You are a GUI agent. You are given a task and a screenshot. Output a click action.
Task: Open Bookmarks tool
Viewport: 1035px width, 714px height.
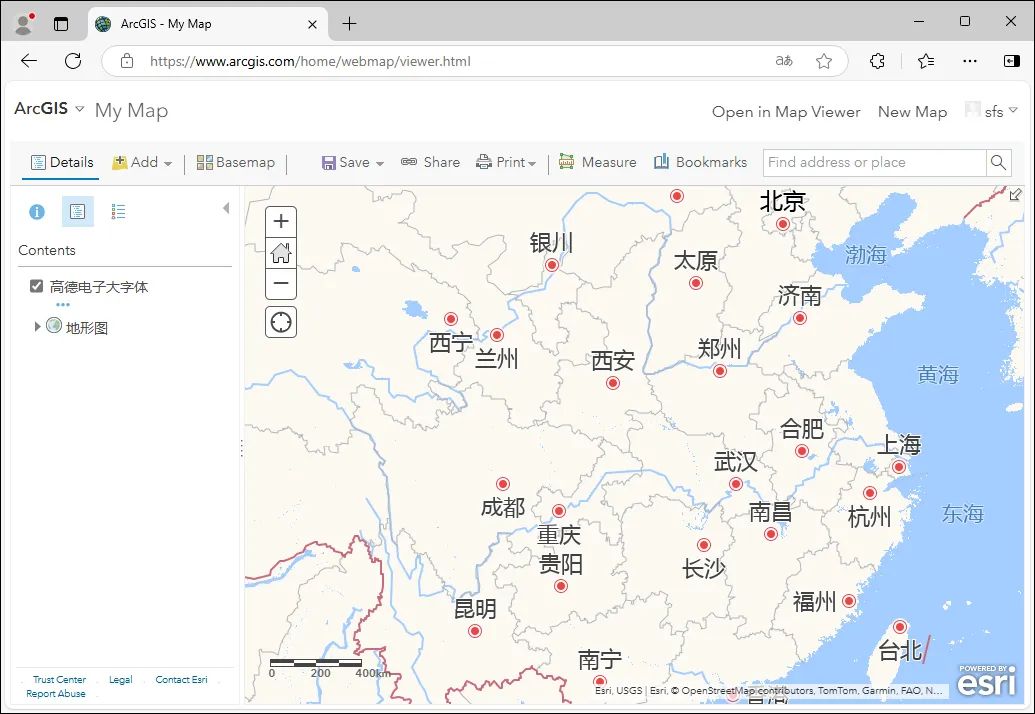[x=700, y=162]
